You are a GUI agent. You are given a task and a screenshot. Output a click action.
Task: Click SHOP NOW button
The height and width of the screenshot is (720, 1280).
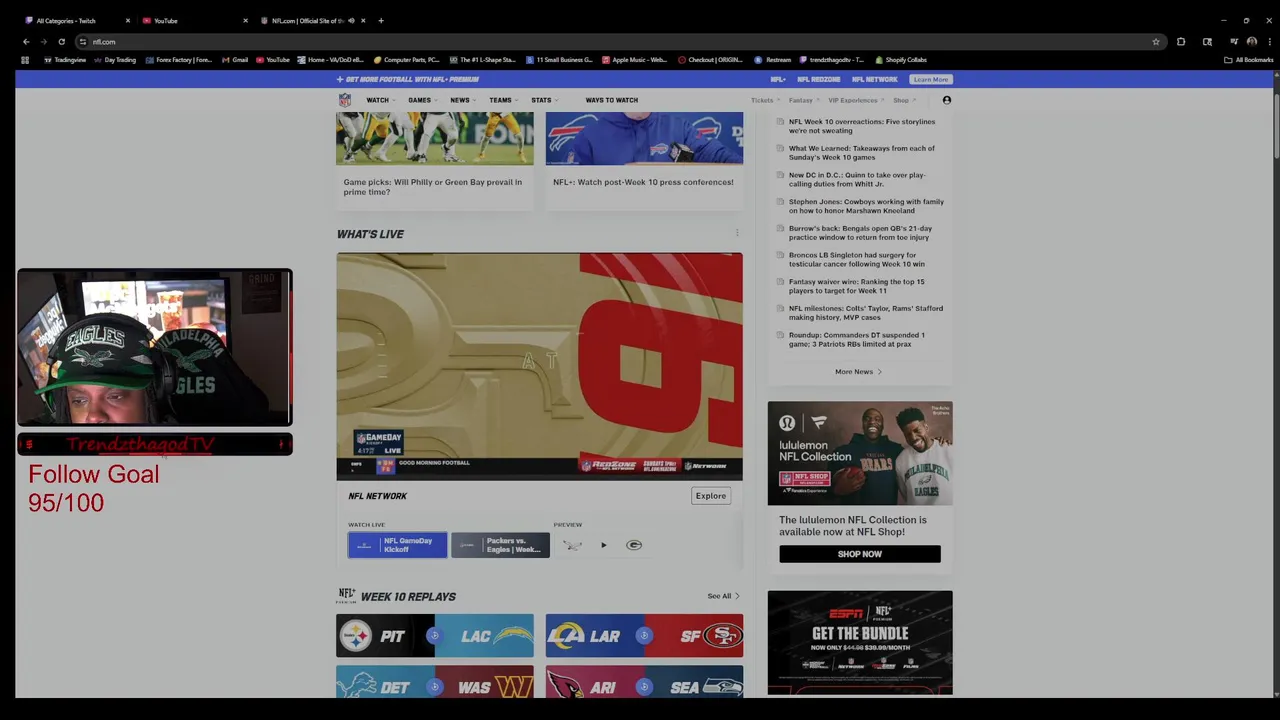pos(860,554)
